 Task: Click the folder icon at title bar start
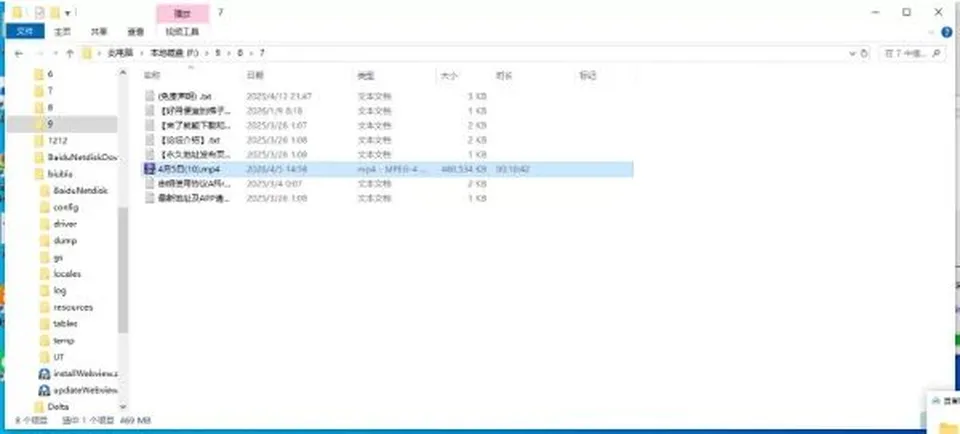click(x=18, y=12)
